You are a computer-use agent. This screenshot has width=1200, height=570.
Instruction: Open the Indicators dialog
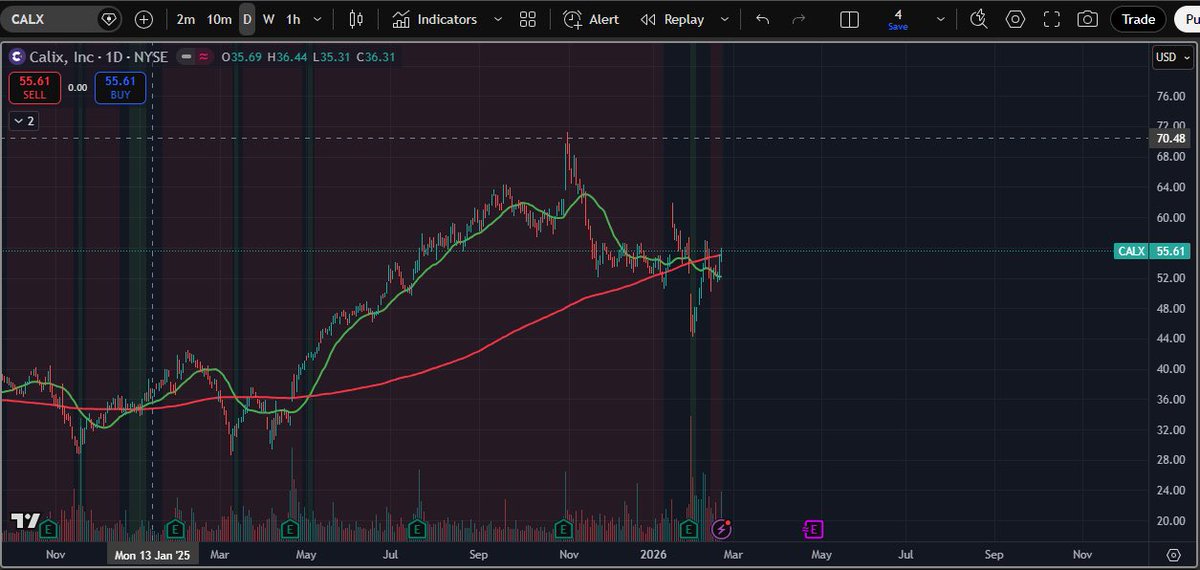pyautogui.click(x=435, y=19)
